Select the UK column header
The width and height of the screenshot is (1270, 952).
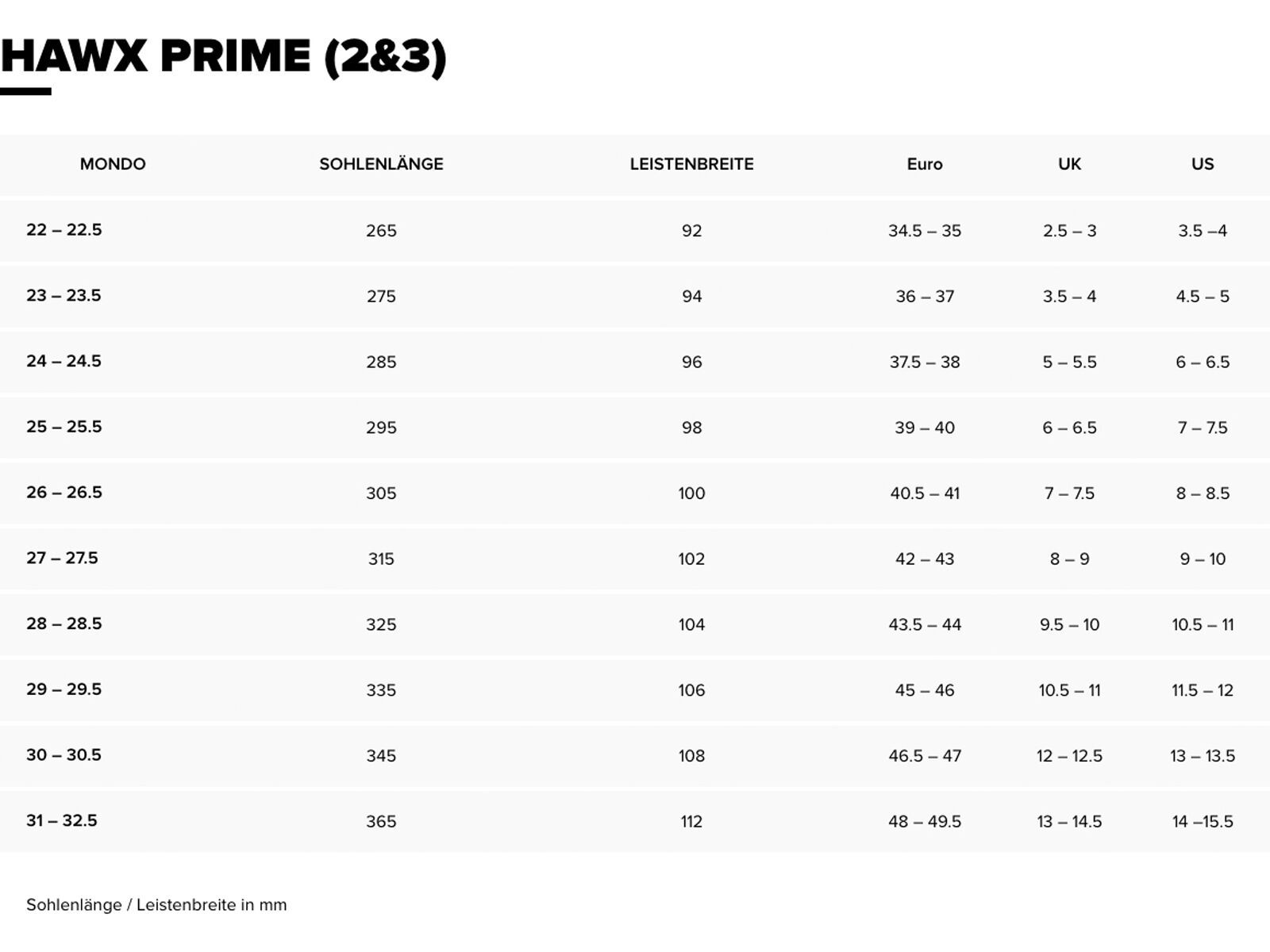(1069, 164)
